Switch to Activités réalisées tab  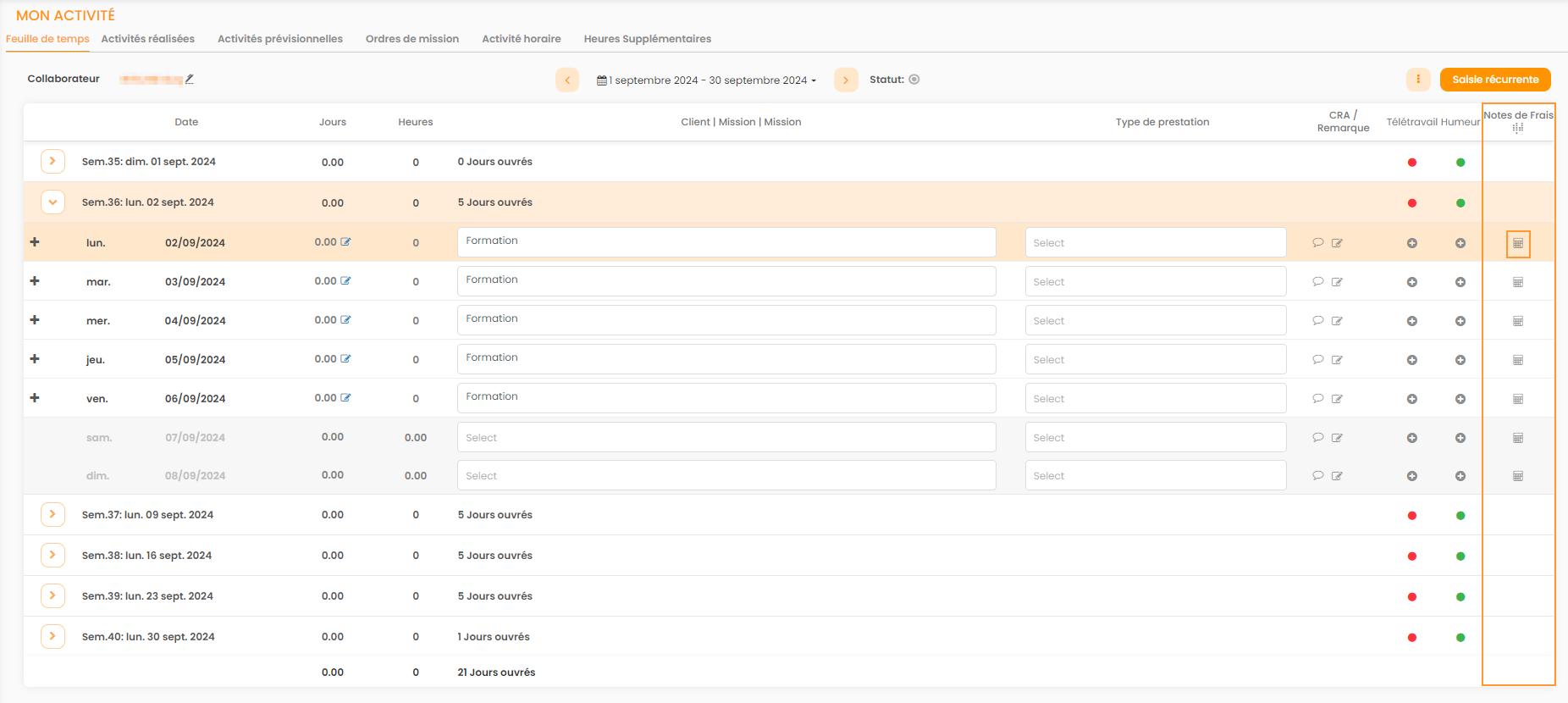[148, 39]
